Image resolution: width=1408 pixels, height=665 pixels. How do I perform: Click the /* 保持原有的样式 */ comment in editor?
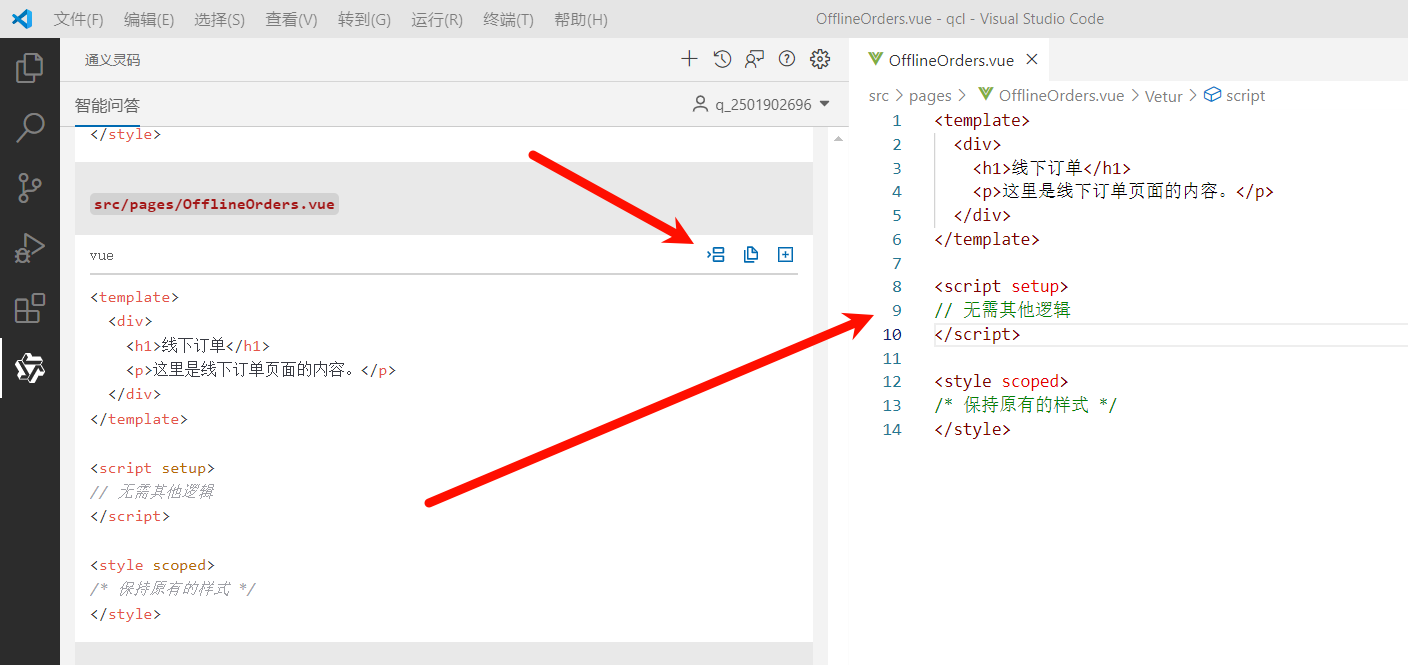[x=1026, y=405]
